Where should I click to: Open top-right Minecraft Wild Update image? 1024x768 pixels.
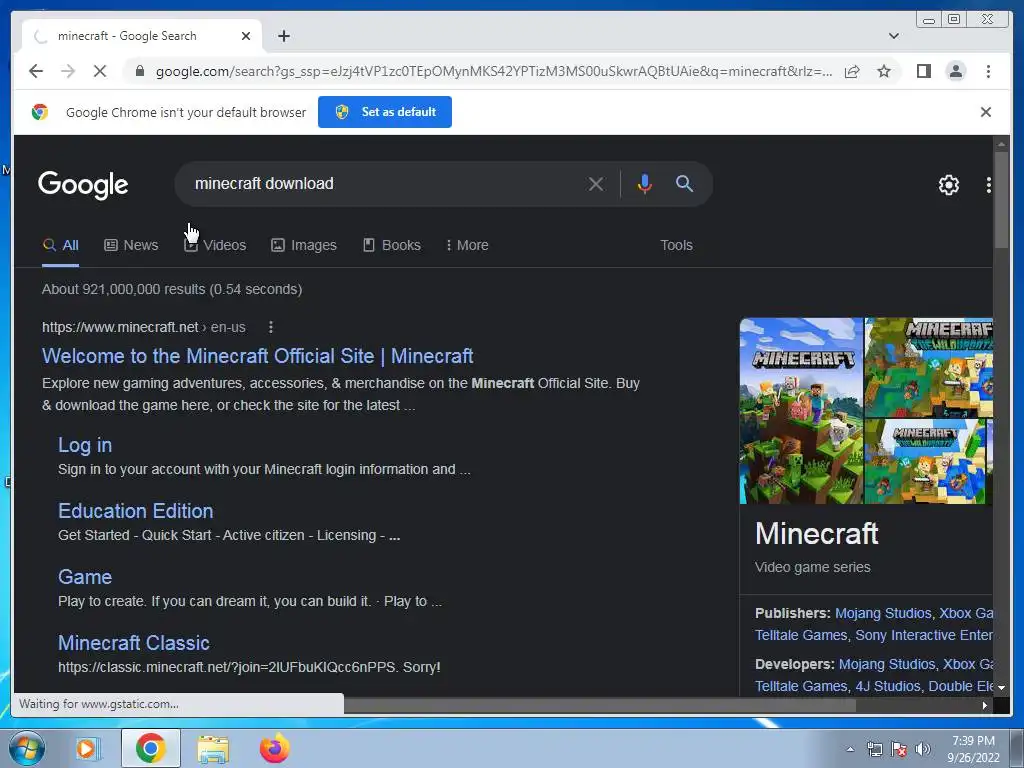point(929,368)
